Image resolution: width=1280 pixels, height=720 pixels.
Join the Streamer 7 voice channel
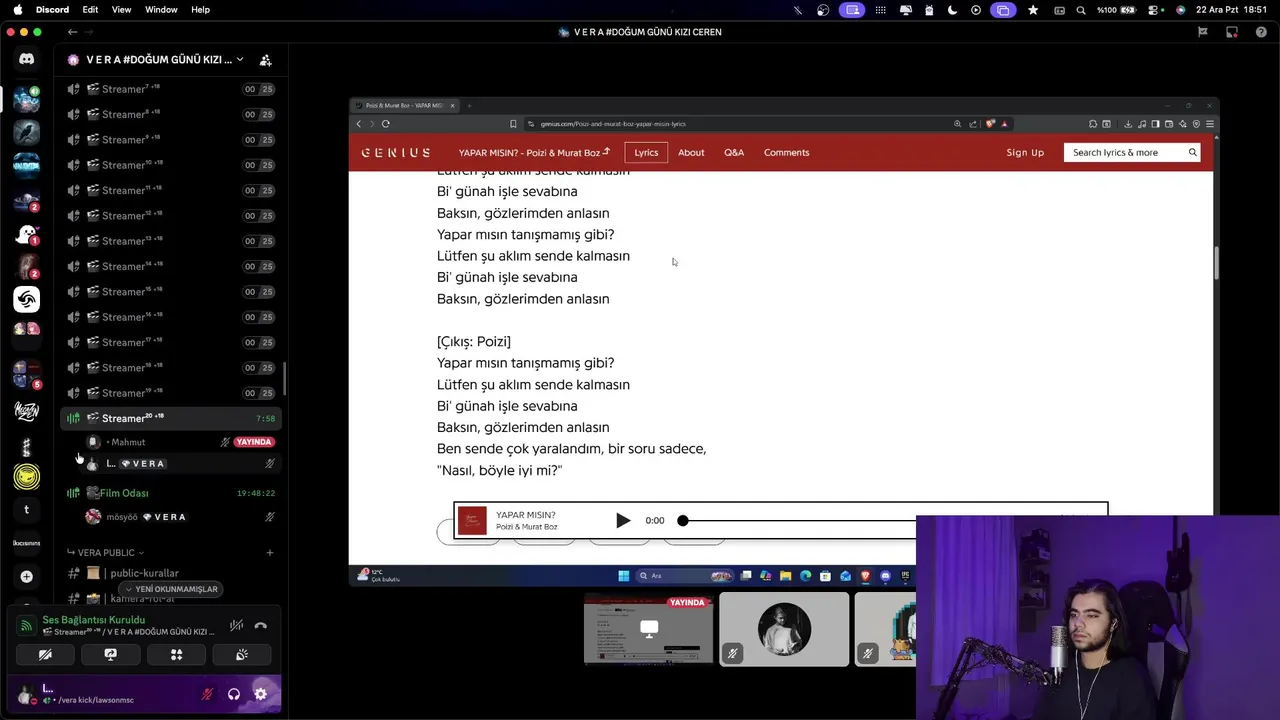(x=170, y=89)
